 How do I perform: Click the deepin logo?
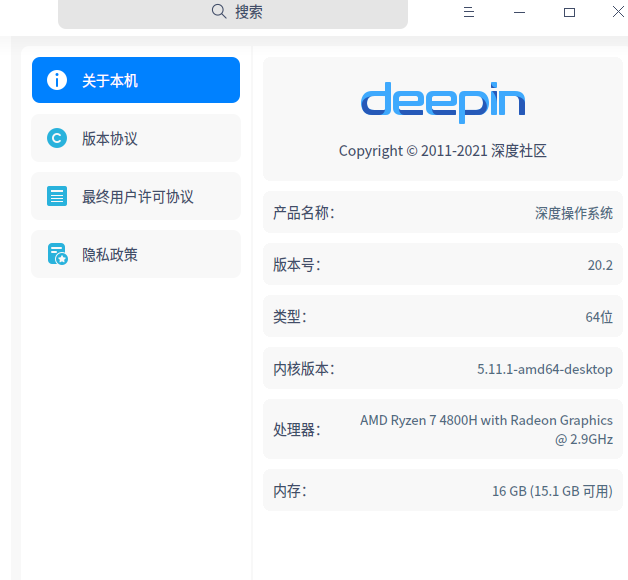pyautogui.click(x=443, y=103)
